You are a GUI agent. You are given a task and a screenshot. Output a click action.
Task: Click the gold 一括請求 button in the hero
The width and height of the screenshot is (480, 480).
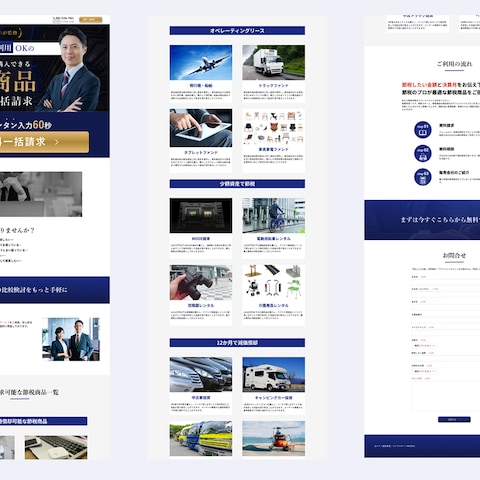(44, 142)
